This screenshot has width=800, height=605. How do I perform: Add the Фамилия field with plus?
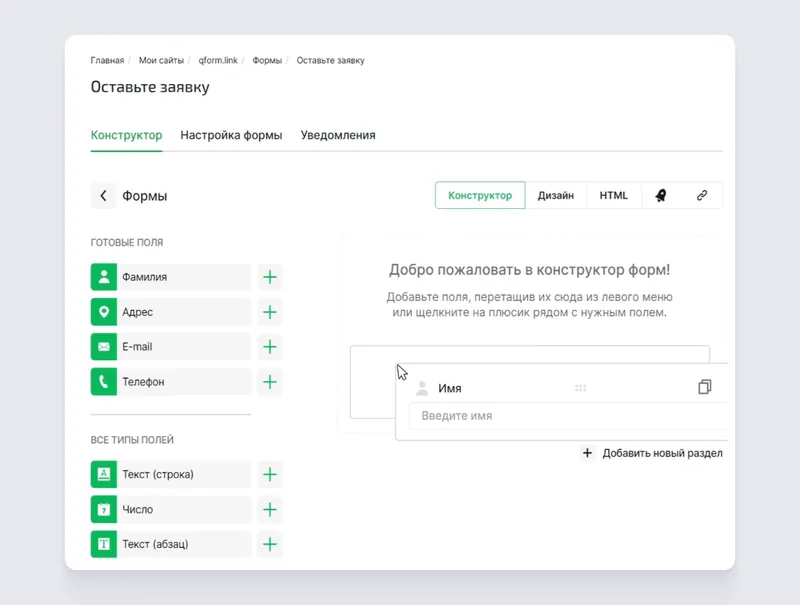point(270,277)
